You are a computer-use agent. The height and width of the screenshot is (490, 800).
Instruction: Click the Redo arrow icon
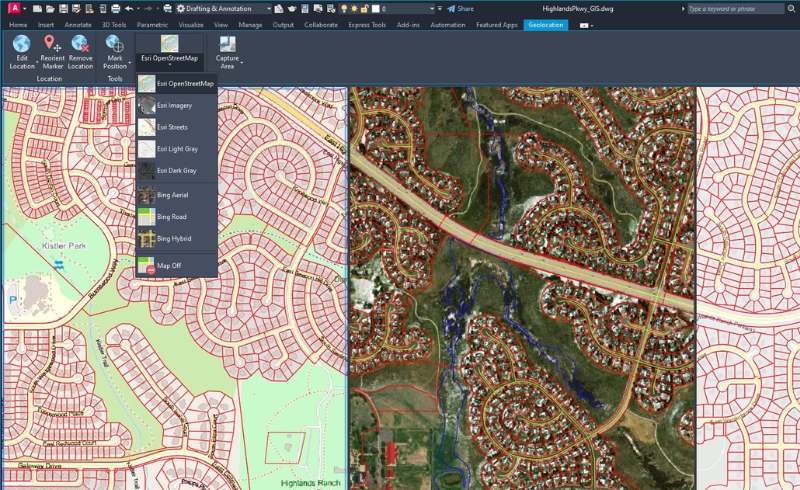click(x=148, y=9)
